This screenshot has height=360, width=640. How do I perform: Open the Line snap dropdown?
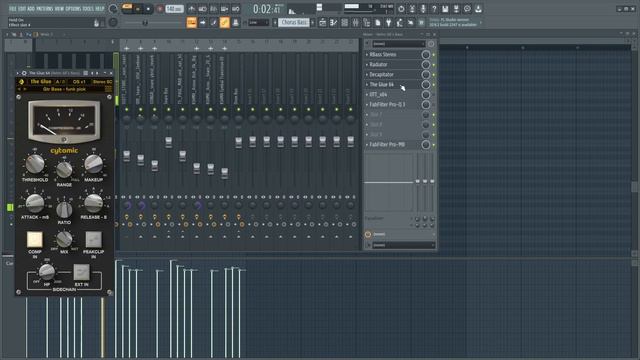[259, 23]
